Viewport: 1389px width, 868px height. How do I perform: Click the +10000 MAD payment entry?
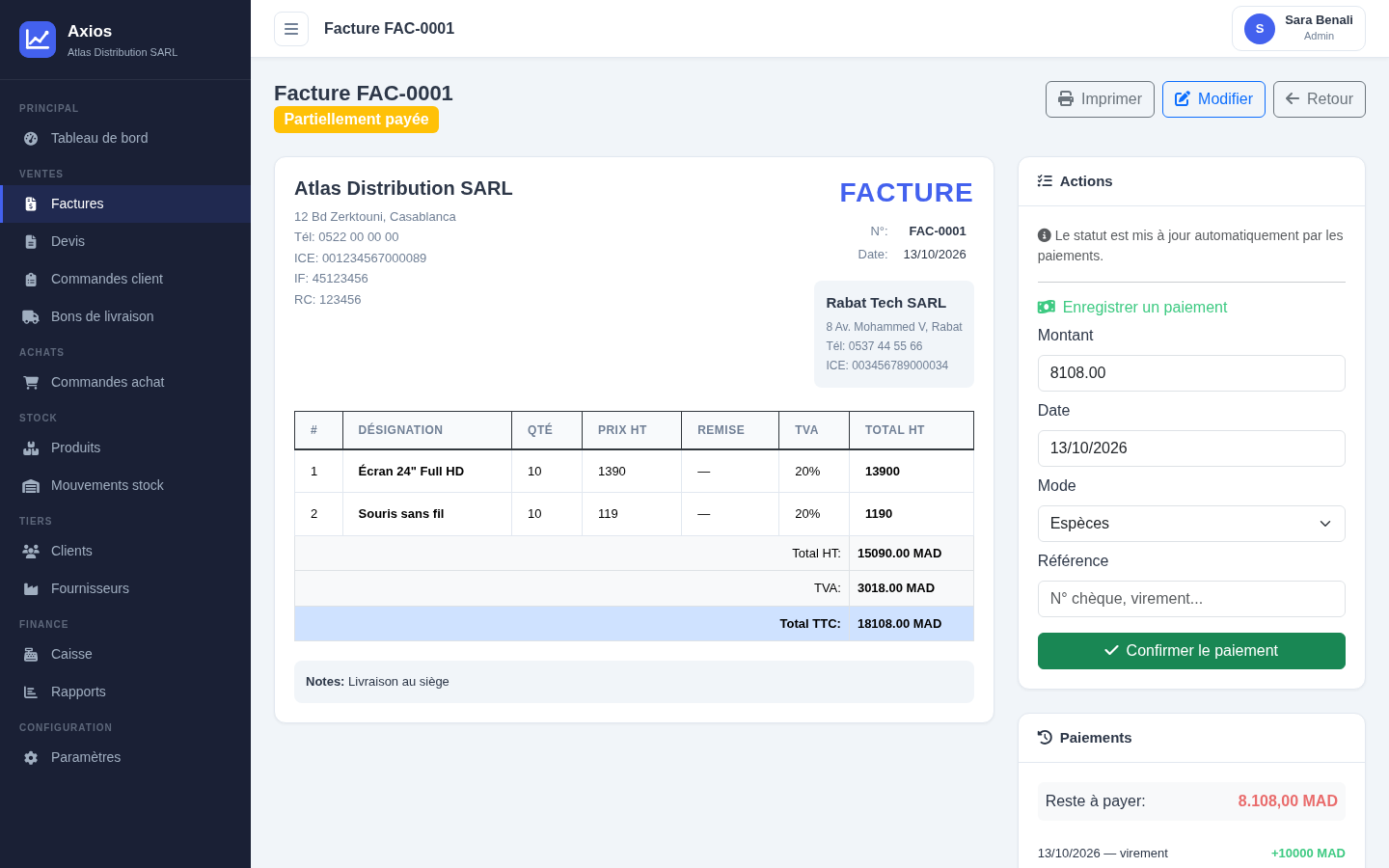1308,854
